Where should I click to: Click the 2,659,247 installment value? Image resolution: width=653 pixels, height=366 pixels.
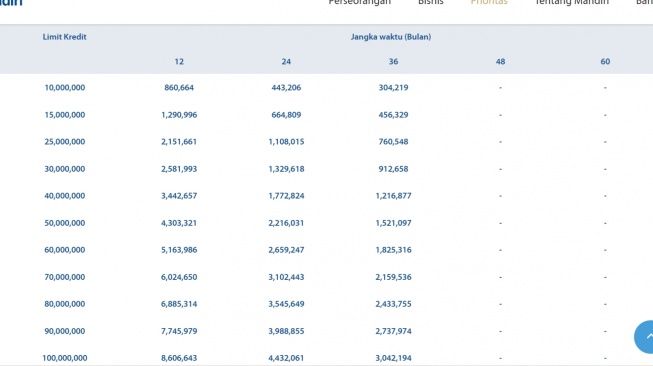point(286,250)
